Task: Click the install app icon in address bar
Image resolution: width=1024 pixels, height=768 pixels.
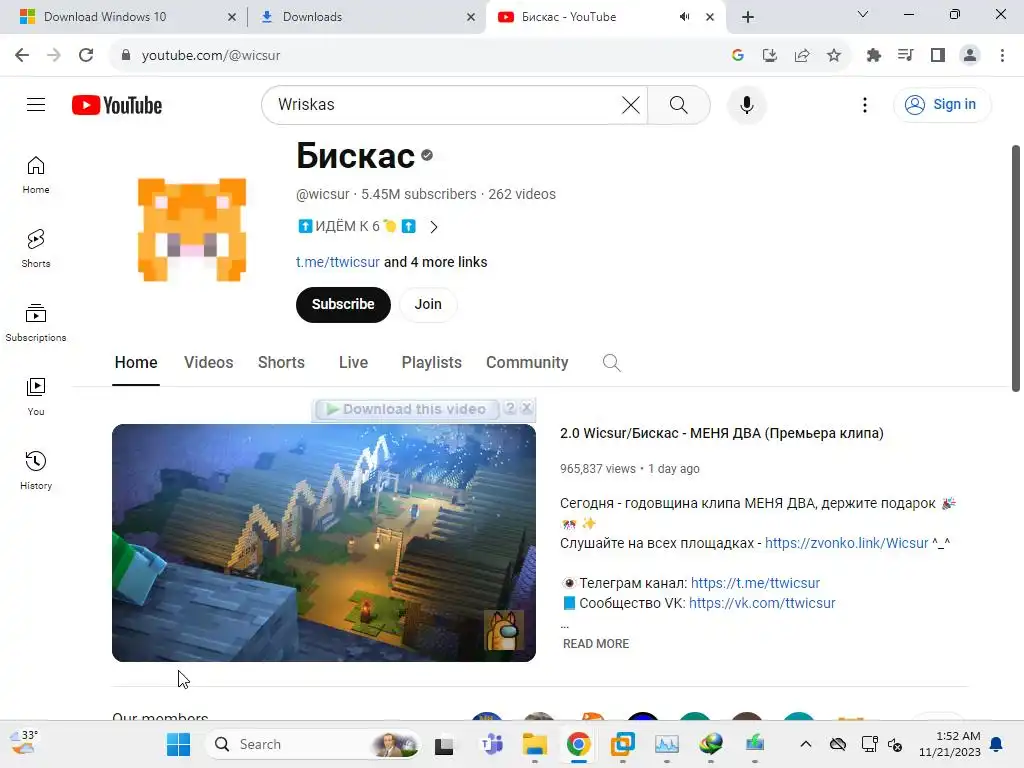Action: coord(770,56)
